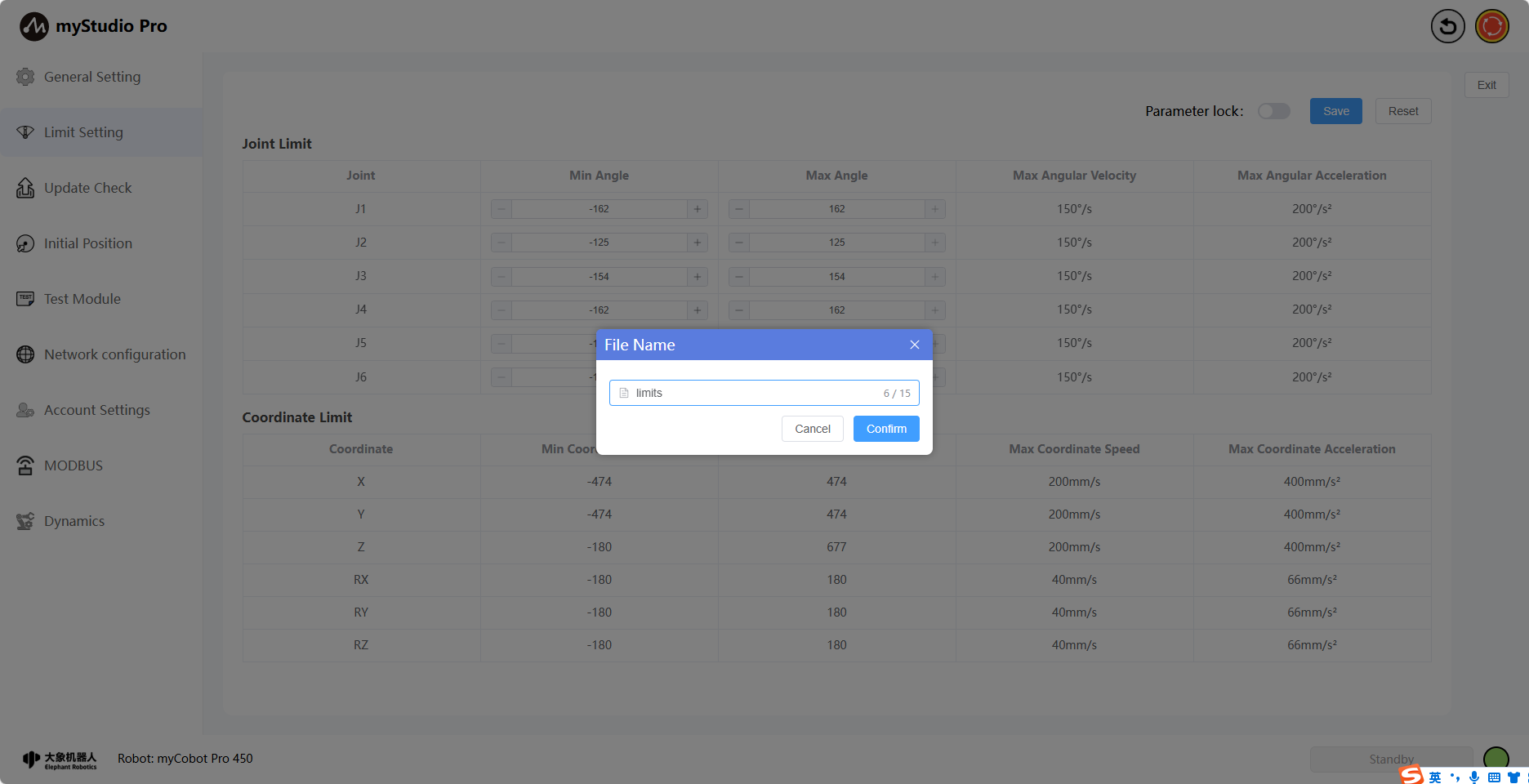Click the Reset button
This screenshot has height=784, width=1529.
coord(1403,111)
